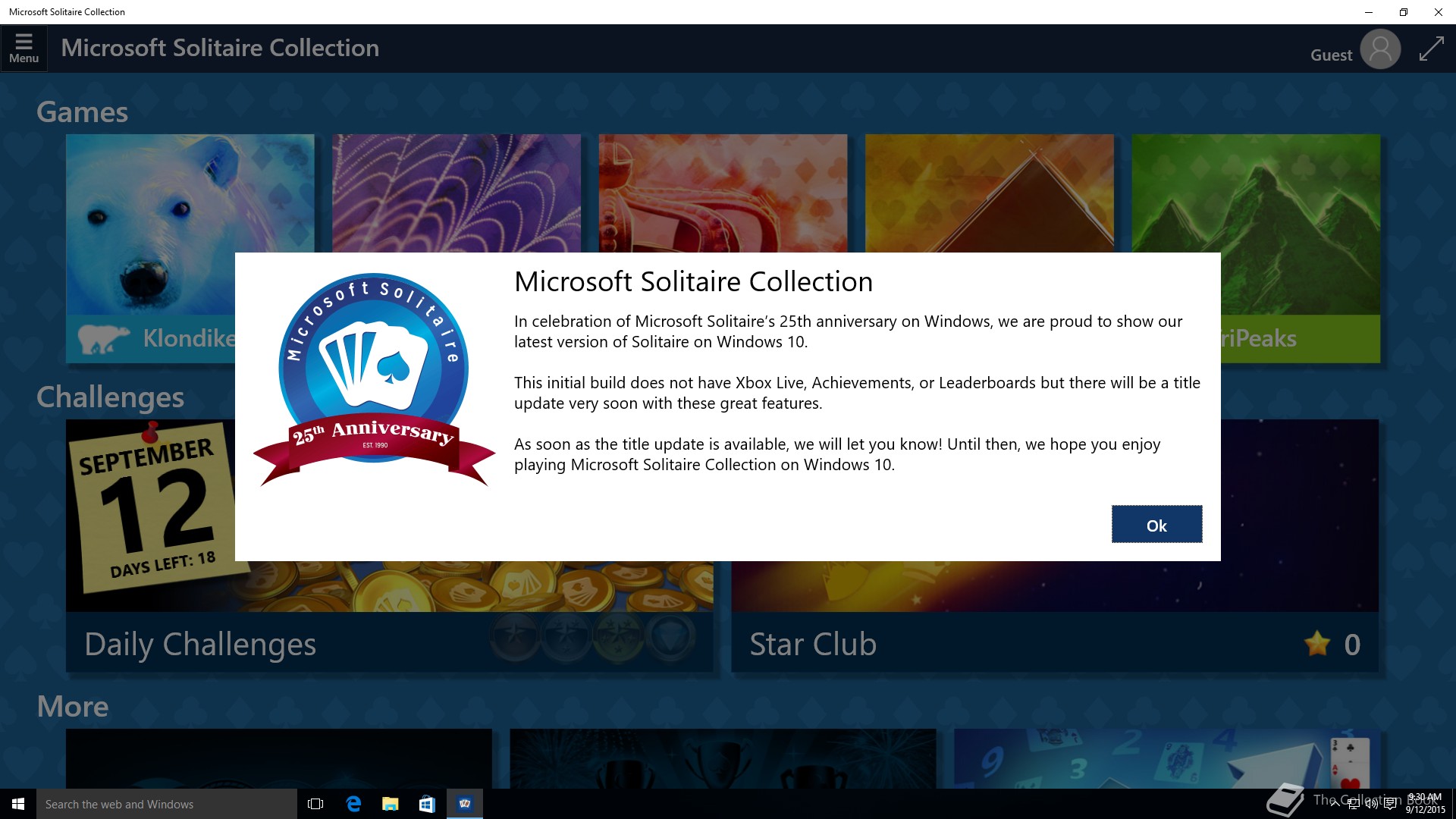Close the Microsoft Solitaire Collection window
Screen dimensions: 1456x819
(1439, 12)
